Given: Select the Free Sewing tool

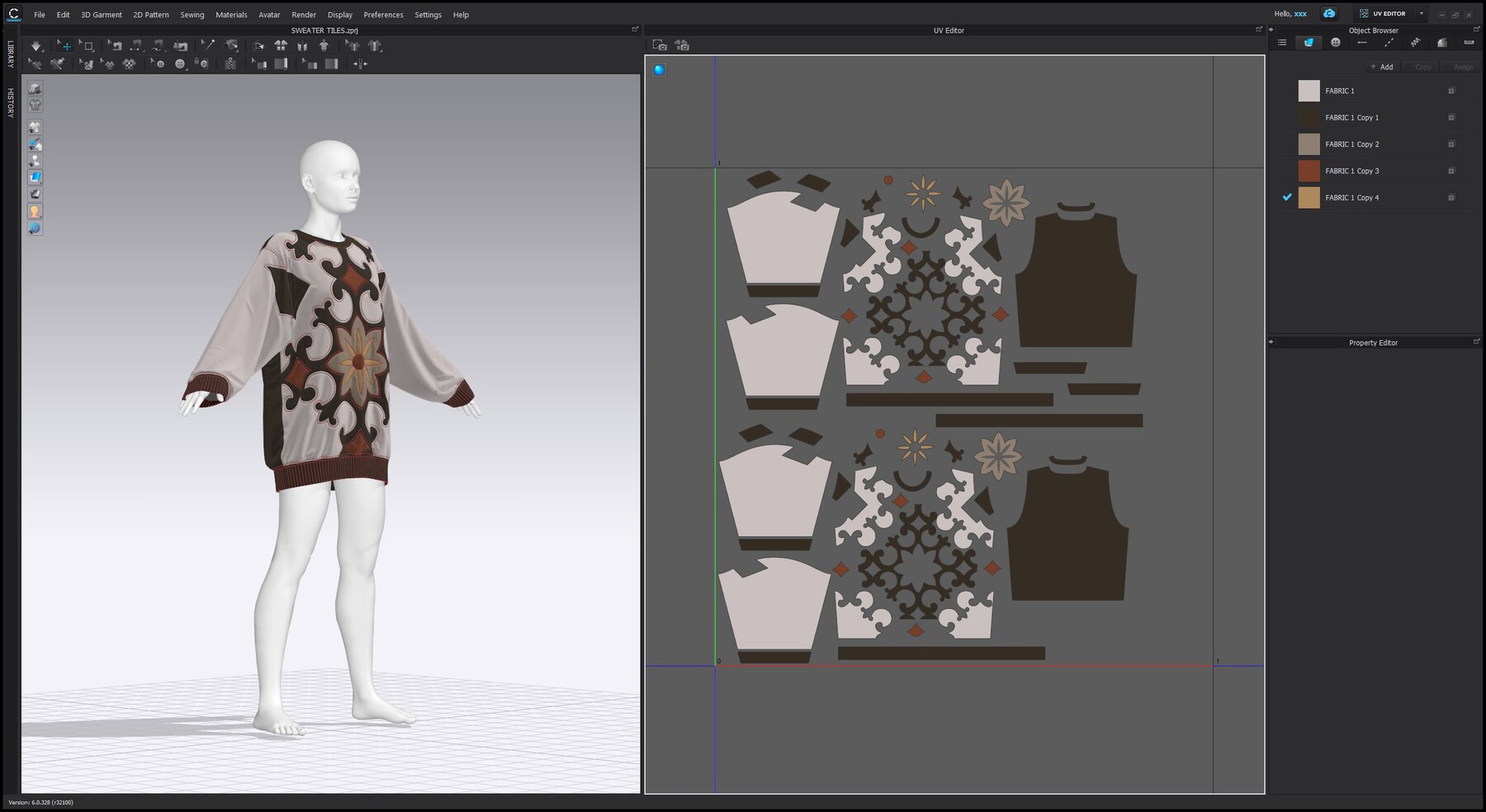Looking at the screenshot, I should [x=158, y=46].
